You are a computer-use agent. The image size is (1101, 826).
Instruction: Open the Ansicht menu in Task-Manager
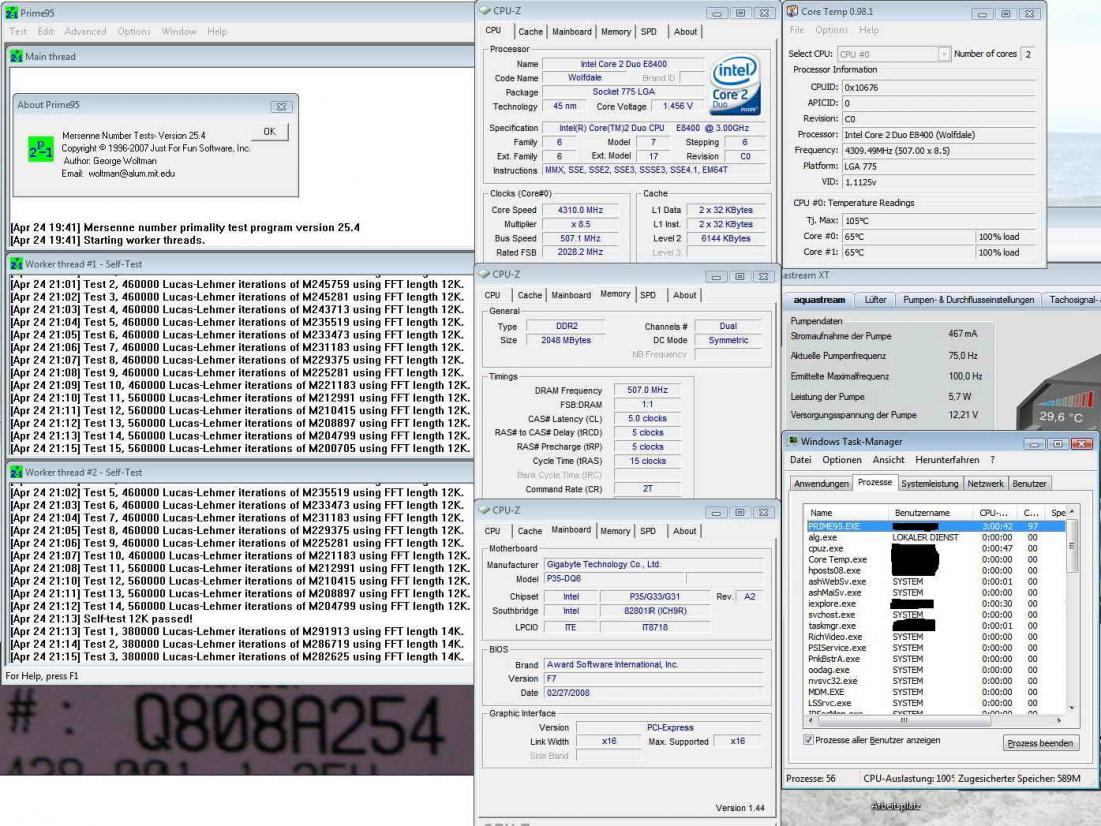pyautogui.click(x=888, y=460)
